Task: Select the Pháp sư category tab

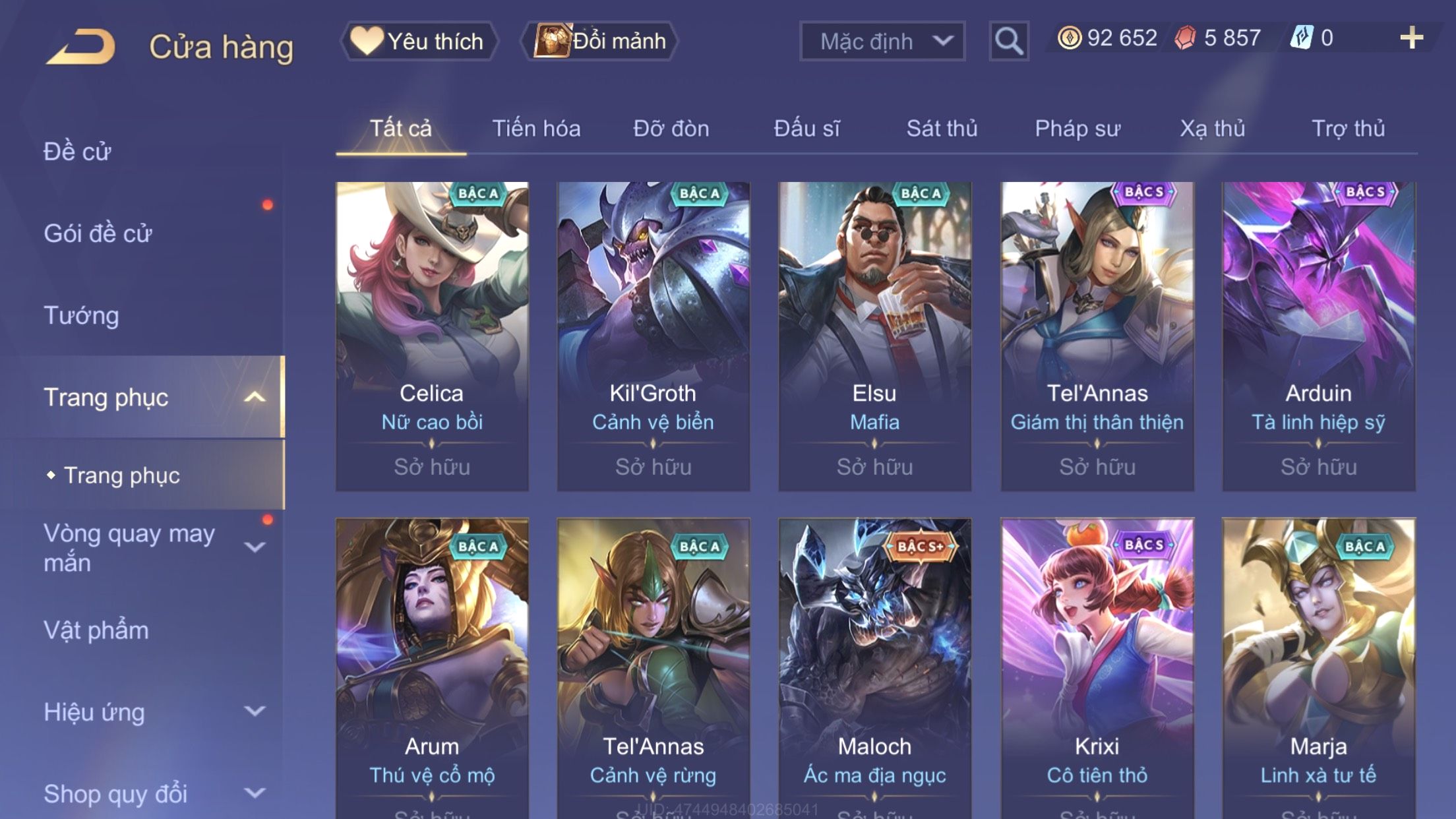Action: [1077, 128]
